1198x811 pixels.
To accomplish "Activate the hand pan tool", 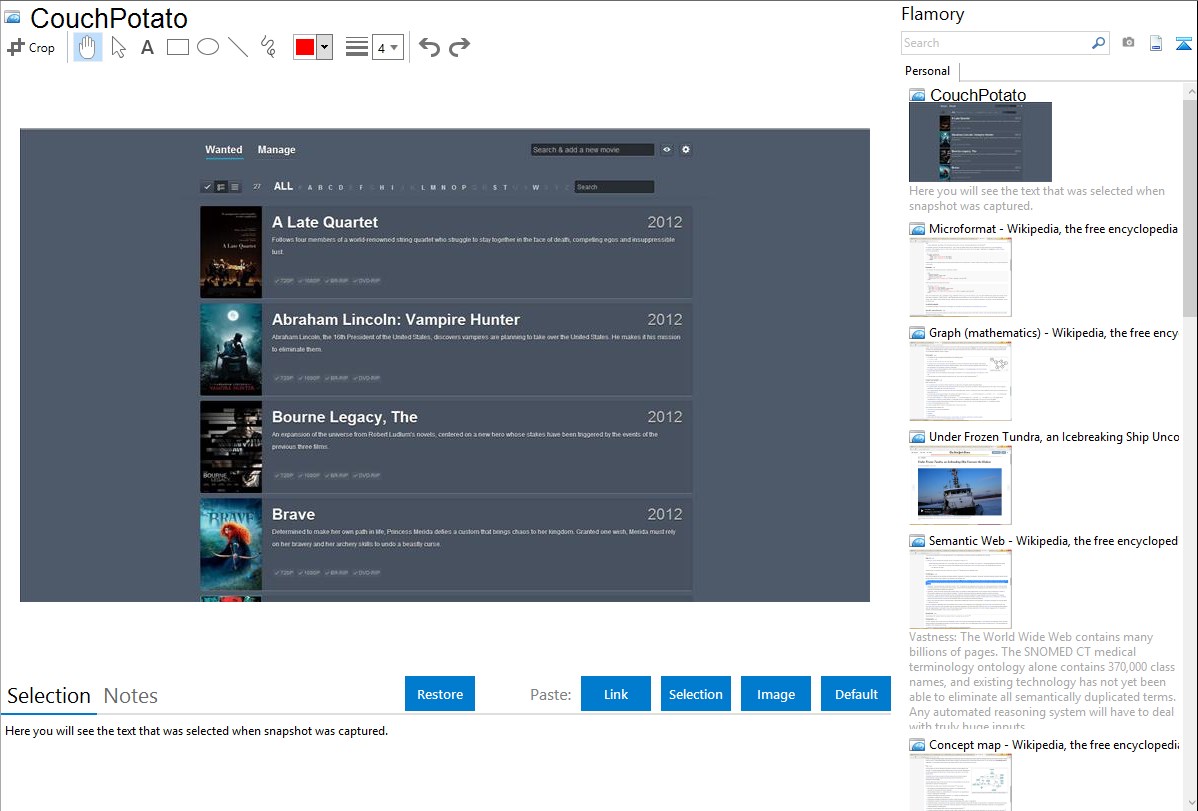I will [x=88, y=47].
